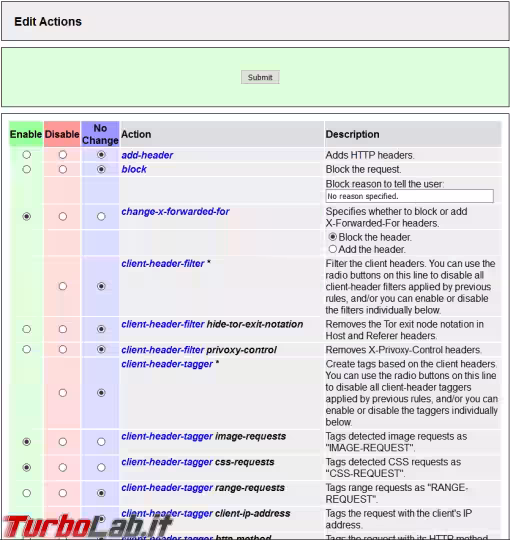Screen dimensions: 510x540
Task: Click the Description column header
Action: coord(413,134)
